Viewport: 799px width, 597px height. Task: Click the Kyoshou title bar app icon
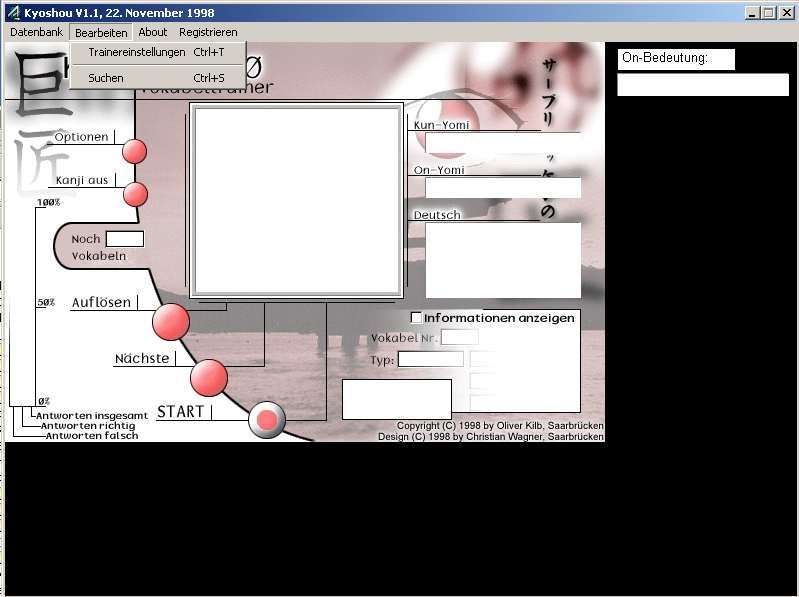13,12
